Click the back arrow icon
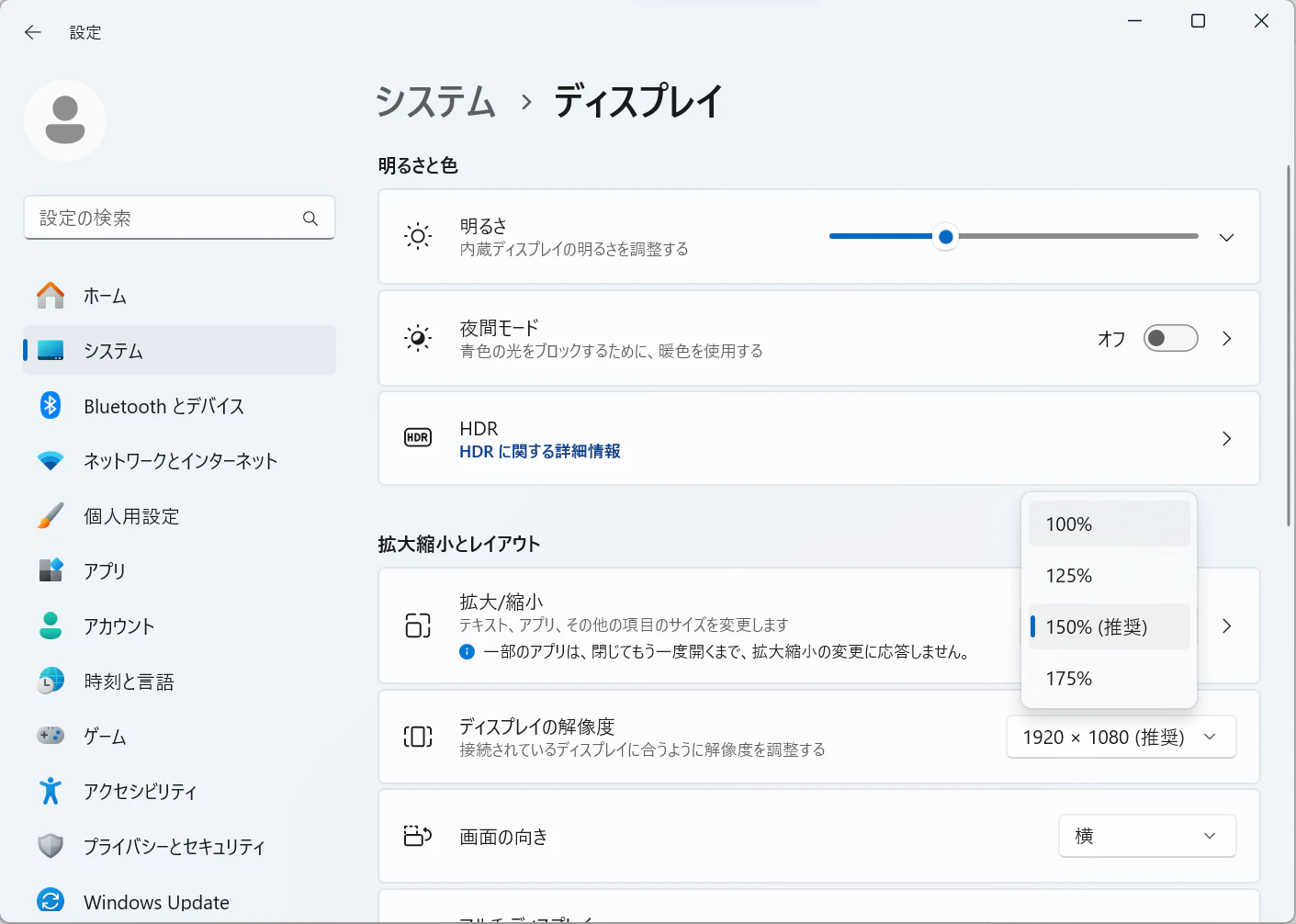 (x=33, y=32)
